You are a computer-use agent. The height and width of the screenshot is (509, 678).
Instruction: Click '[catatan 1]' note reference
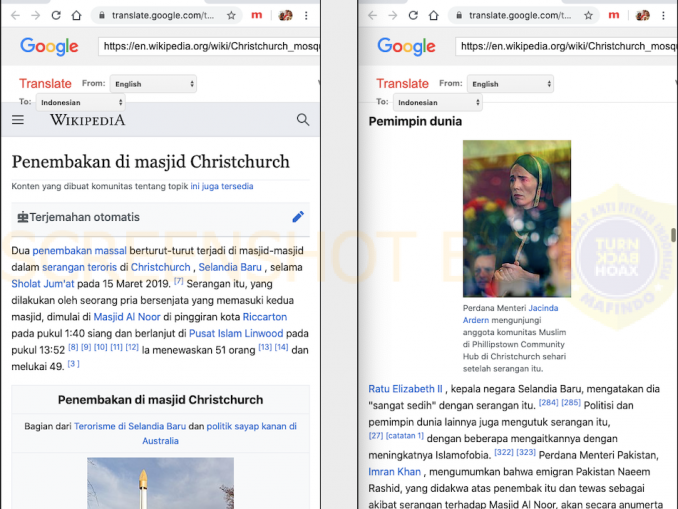click(x=405, y=435)
